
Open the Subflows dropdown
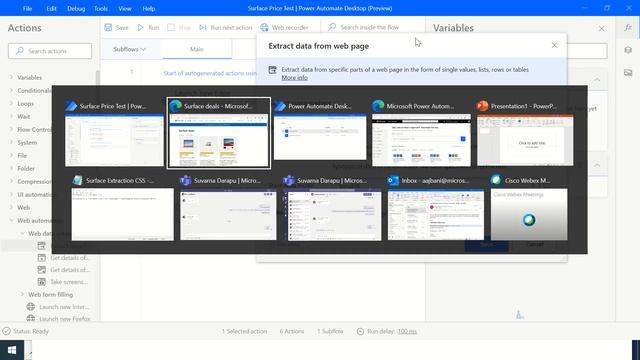point(129,49)
